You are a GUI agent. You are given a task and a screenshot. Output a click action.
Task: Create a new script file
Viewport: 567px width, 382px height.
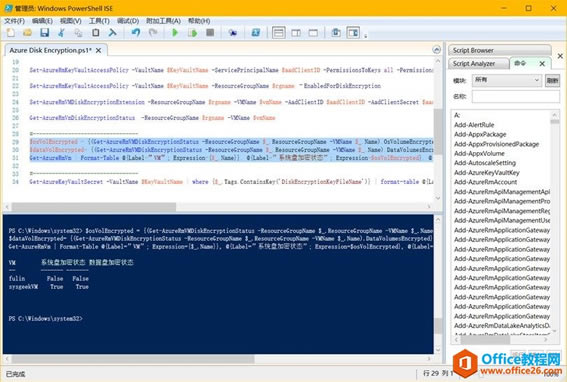coord(11,33)
